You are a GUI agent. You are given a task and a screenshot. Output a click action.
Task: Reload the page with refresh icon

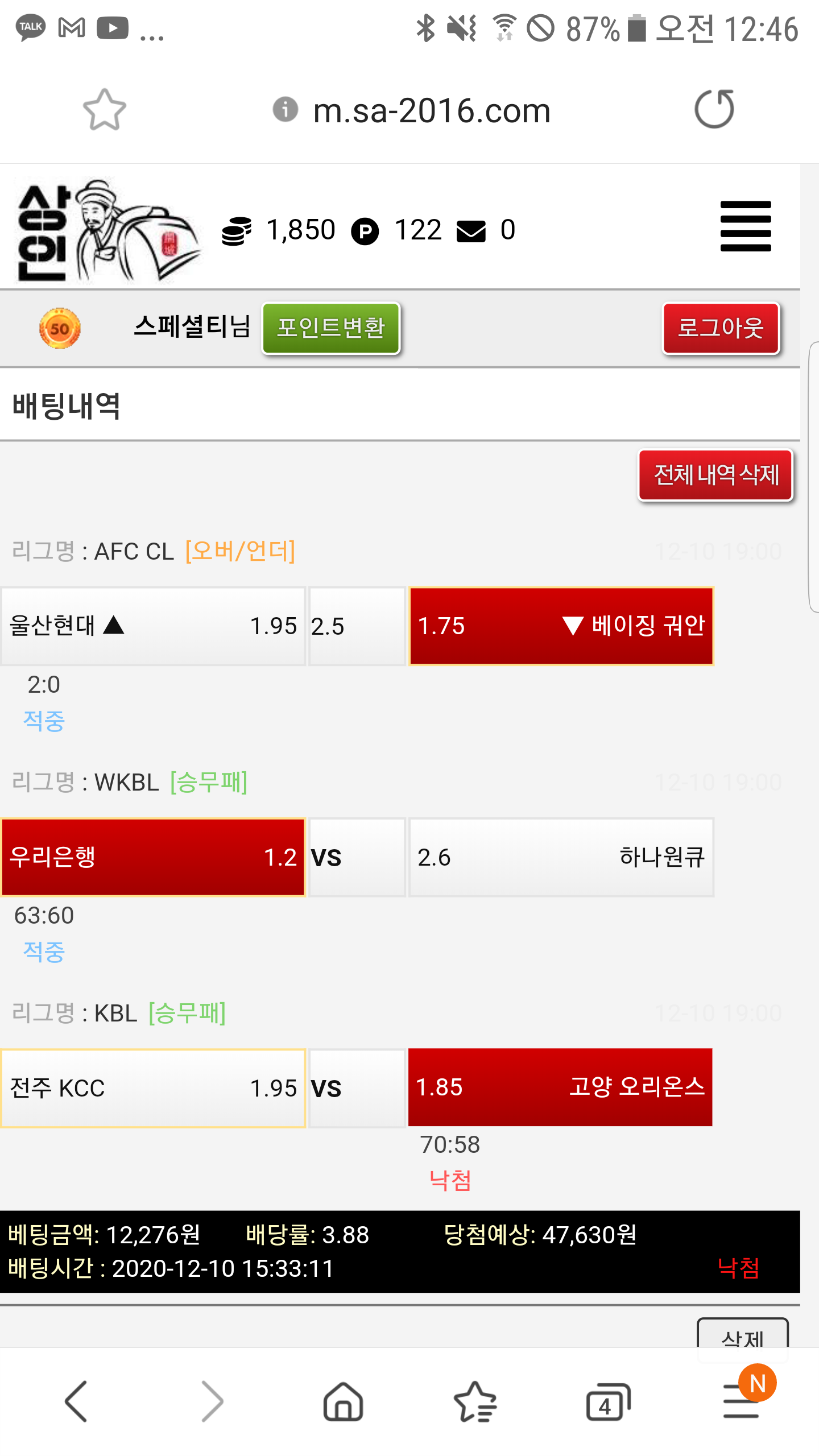point(714,109)
